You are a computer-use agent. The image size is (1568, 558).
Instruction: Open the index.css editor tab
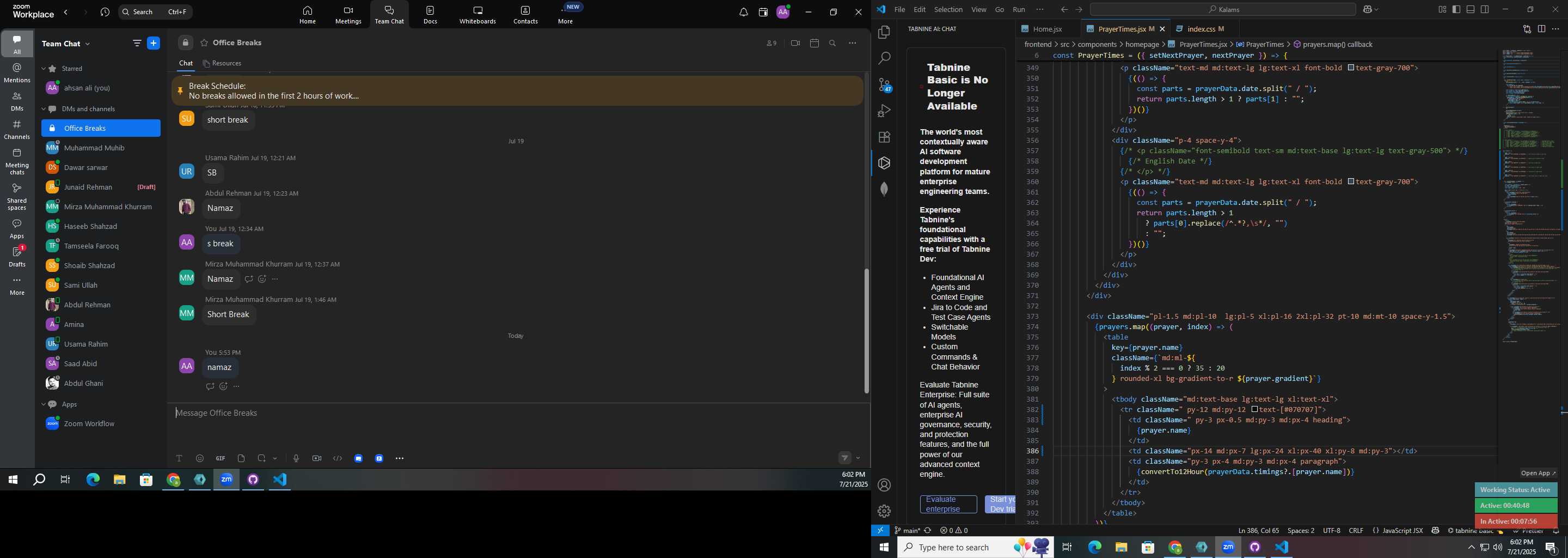(1205, 29)
